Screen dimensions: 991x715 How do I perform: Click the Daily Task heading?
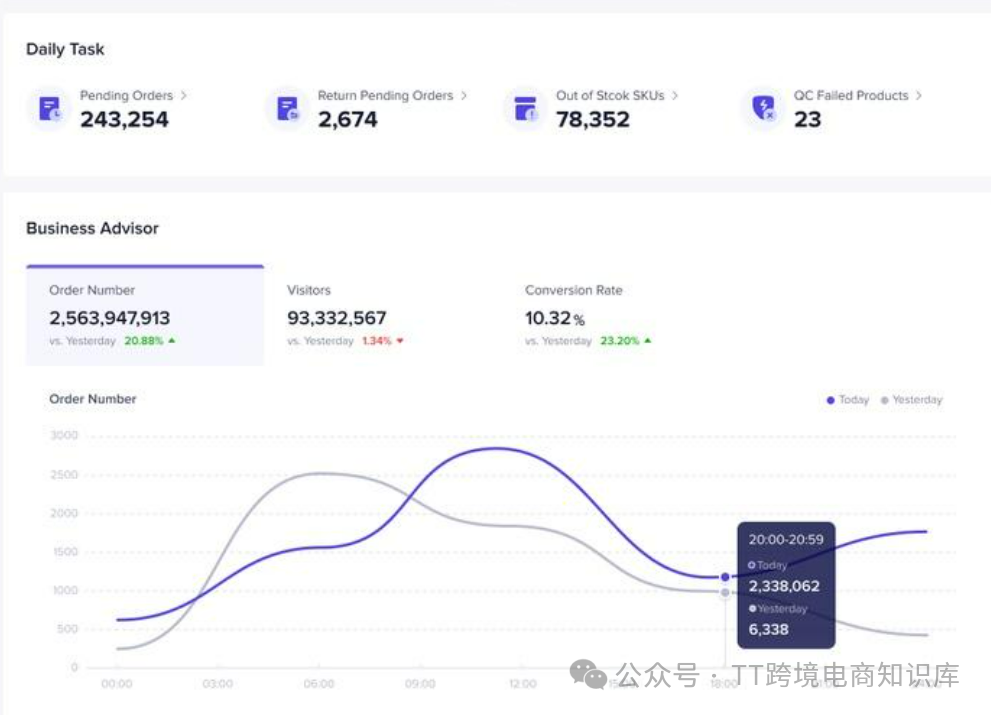(65, 49)
